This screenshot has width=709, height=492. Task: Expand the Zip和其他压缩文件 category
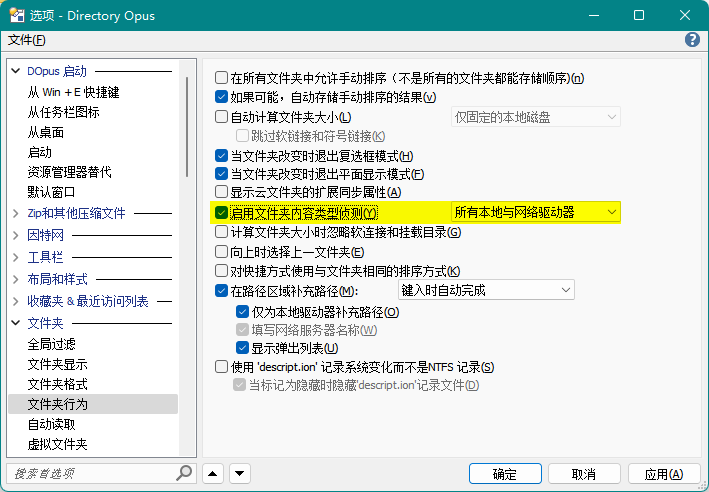[x=16, y=213]
